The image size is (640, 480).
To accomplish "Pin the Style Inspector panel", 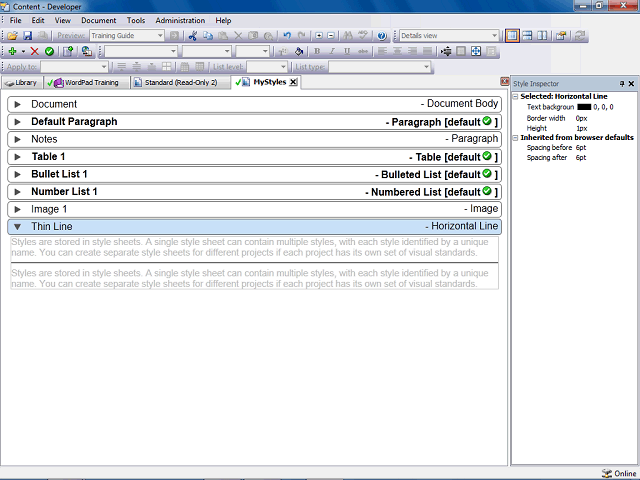I will click(622, 84).
